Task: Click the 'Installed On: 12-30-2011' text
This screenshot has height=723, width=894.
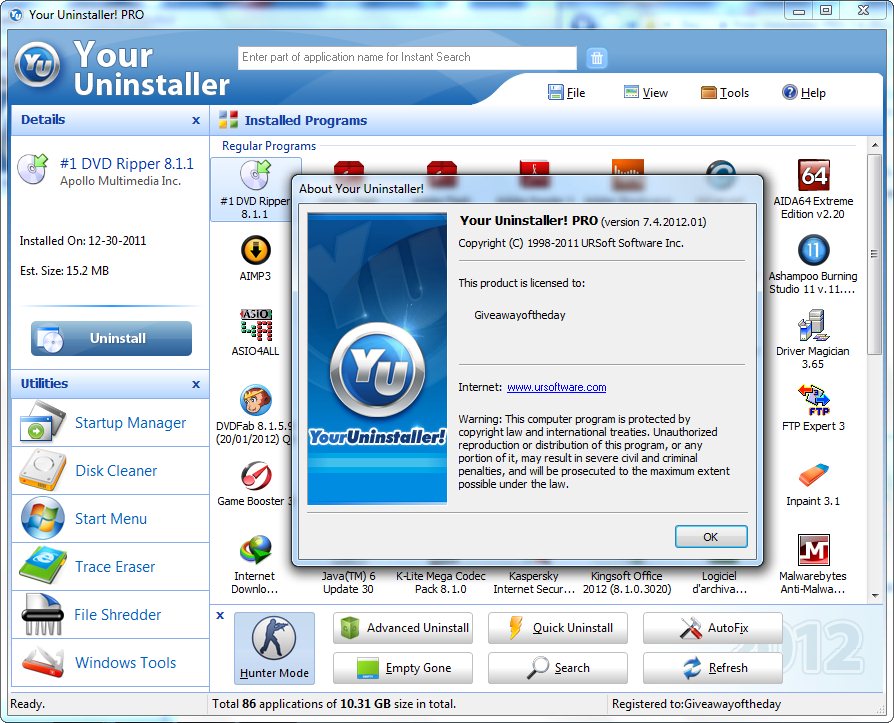Action: (x=83, y=241)
